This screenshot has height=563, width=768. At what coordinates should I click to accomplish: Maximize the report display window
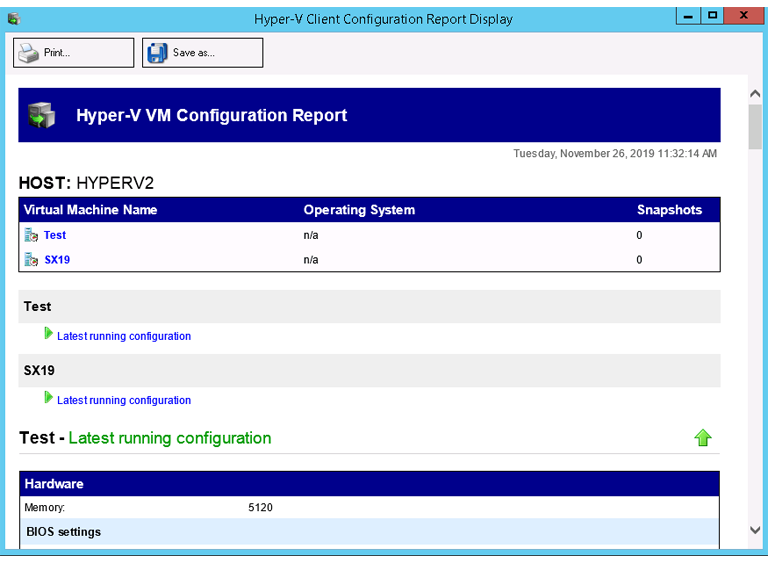coord(711,16)
